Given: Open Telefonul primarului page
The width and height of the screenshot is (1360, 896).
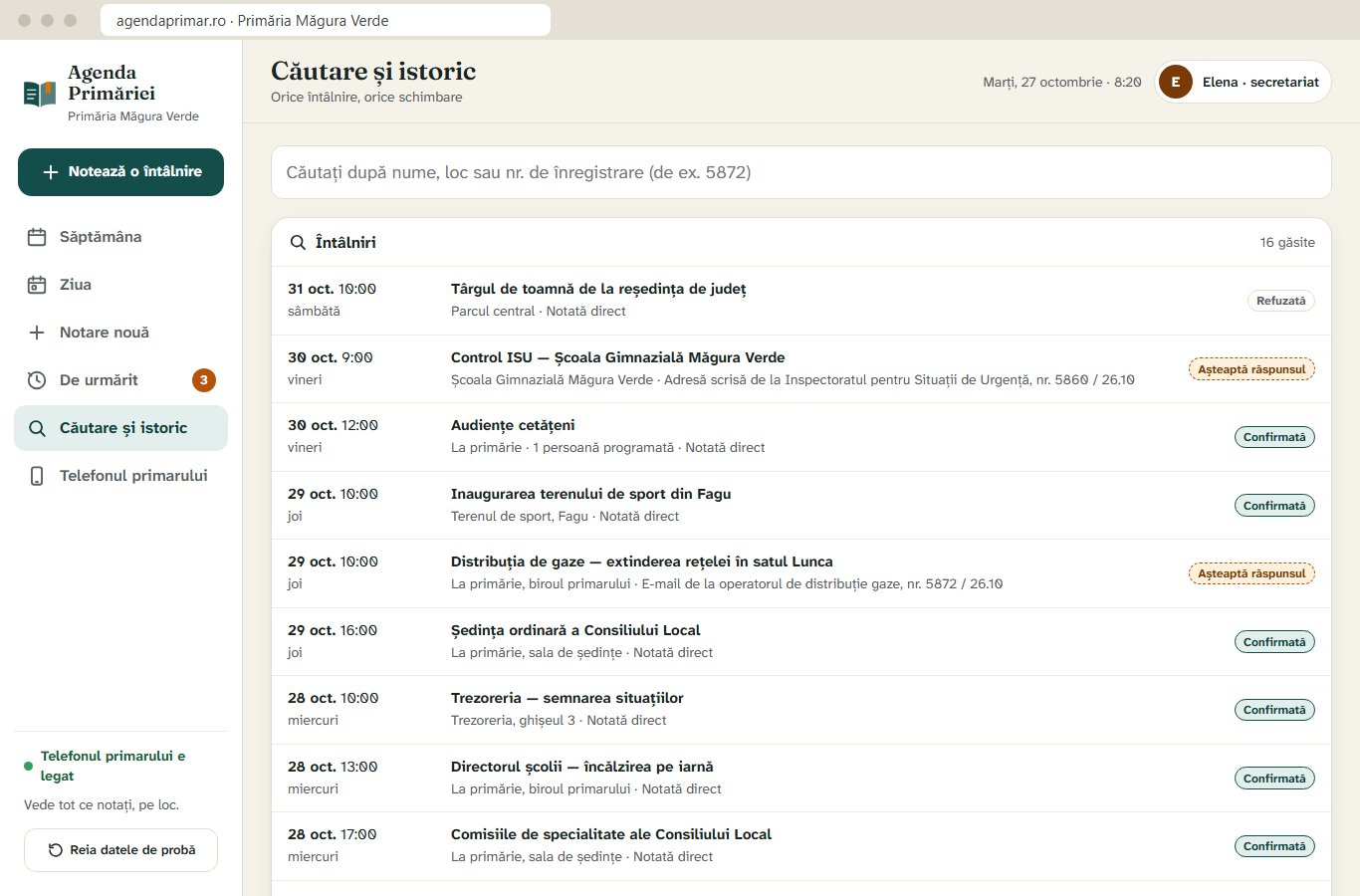Looking at the screenshot, I should pos(120,476).
